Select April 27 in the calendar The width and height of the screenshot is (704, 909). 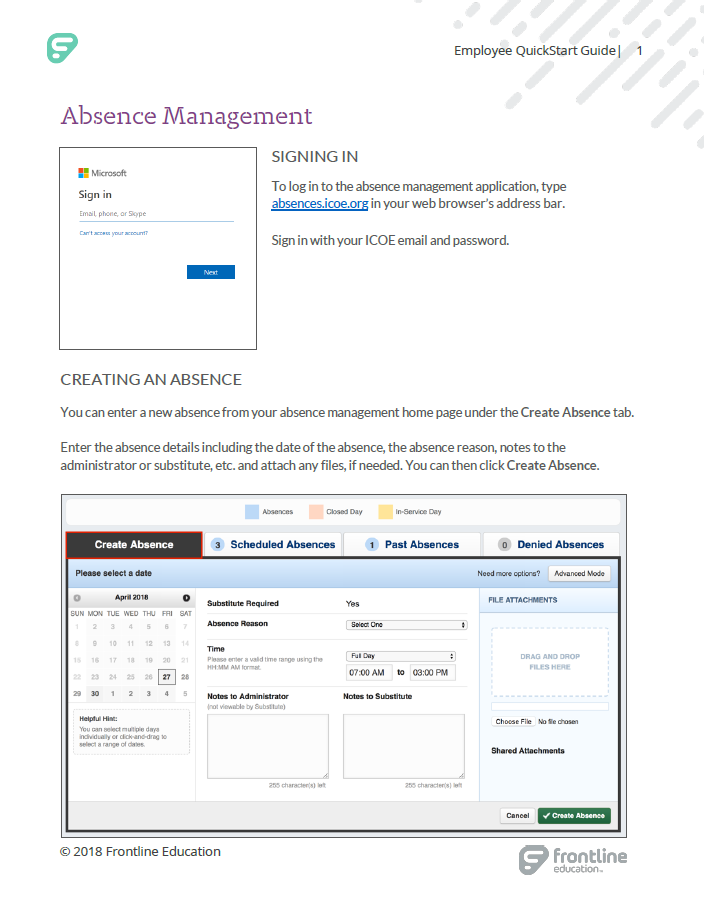coord(166,677)
